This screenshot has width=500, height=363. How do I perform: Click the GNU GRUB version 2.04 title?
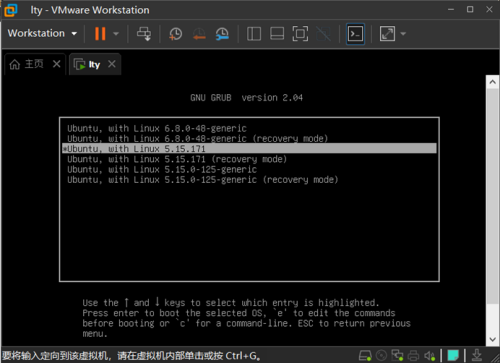246,98
